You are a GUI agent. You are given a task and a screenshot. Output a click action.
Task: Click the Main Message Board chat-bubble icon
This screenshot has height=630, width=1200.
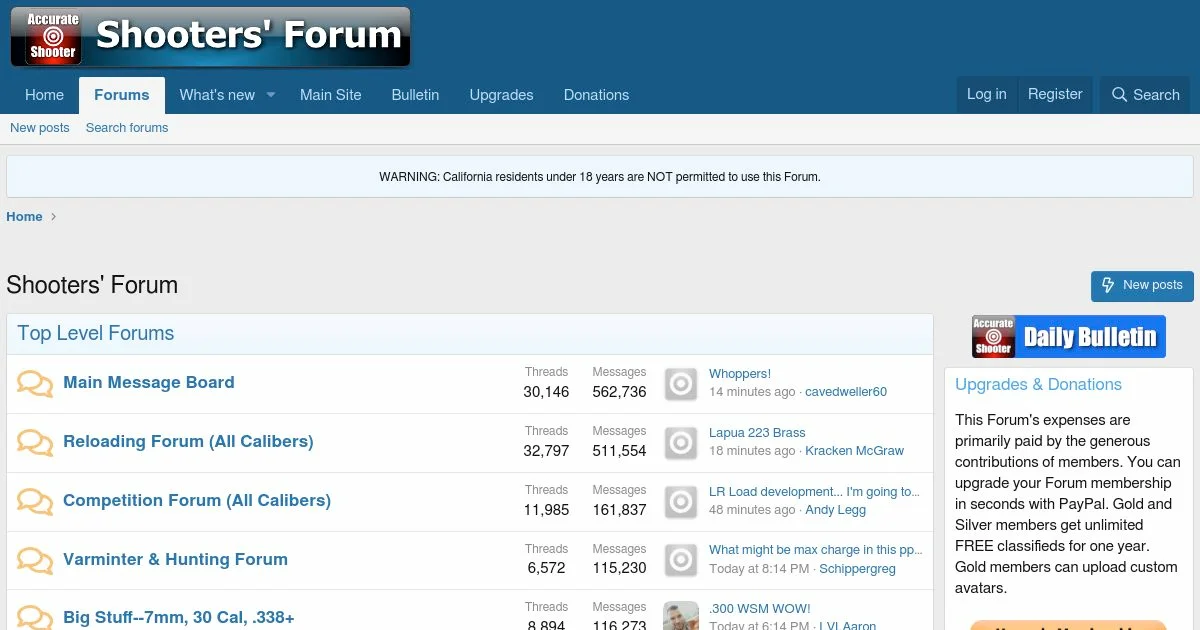pos(35,384)
